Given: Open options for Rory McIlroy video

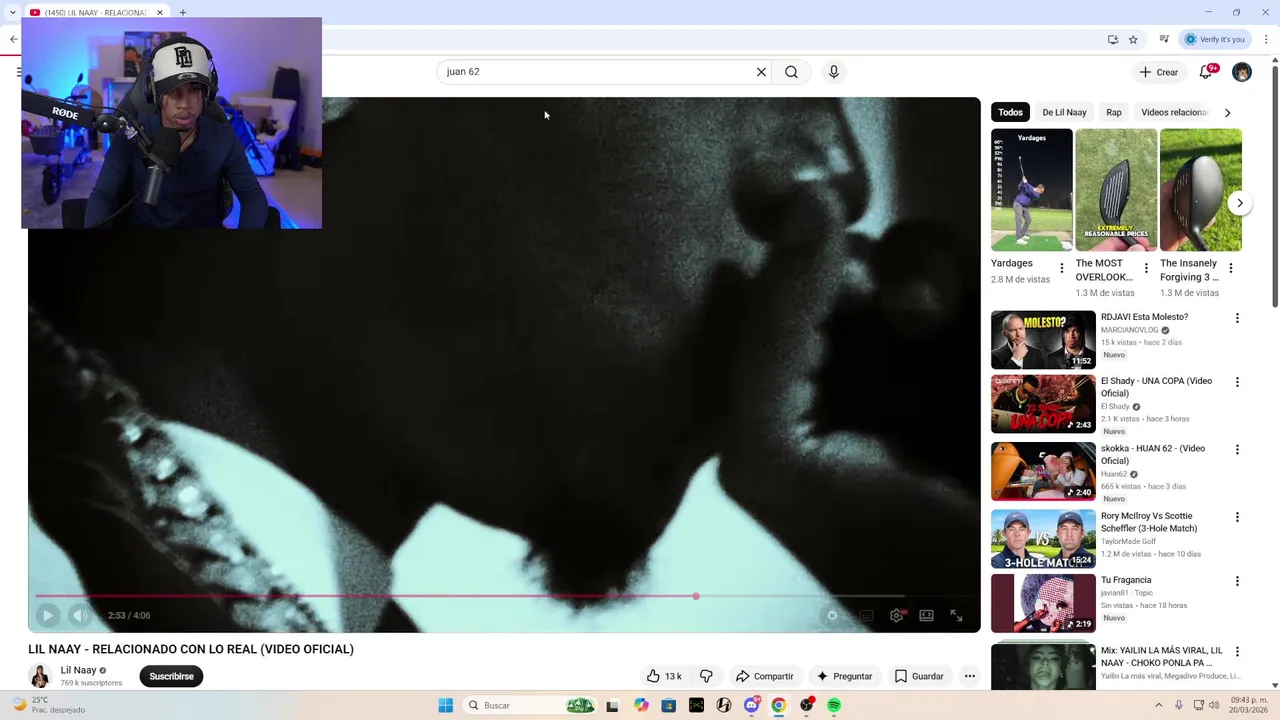Looking at the screenshot, I should (x=1237, y=517).
